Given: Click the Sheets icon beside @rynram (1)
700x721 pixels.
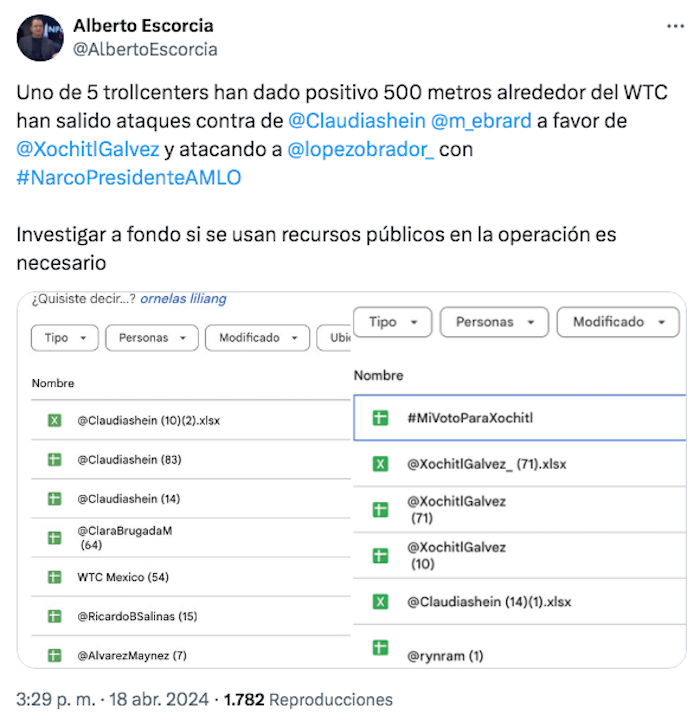Looking at the screenshot, I should tap(380, 647).
